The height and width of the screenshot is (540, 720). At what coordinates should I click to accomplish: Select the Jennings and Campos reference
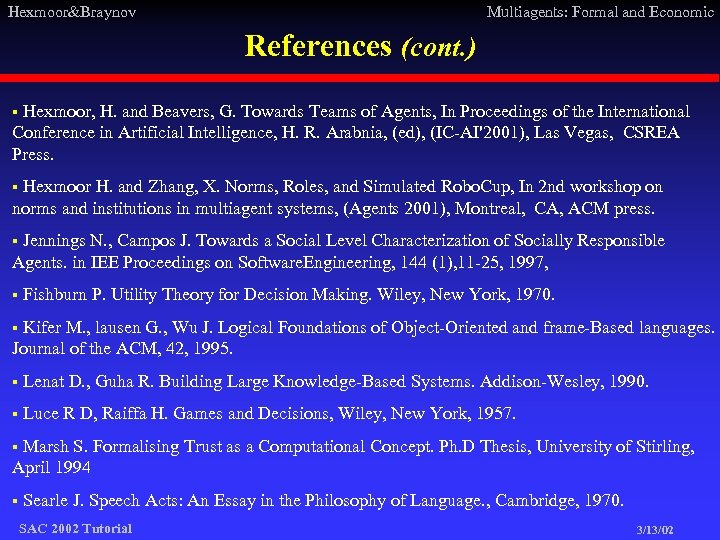click(x=338, y=251)
